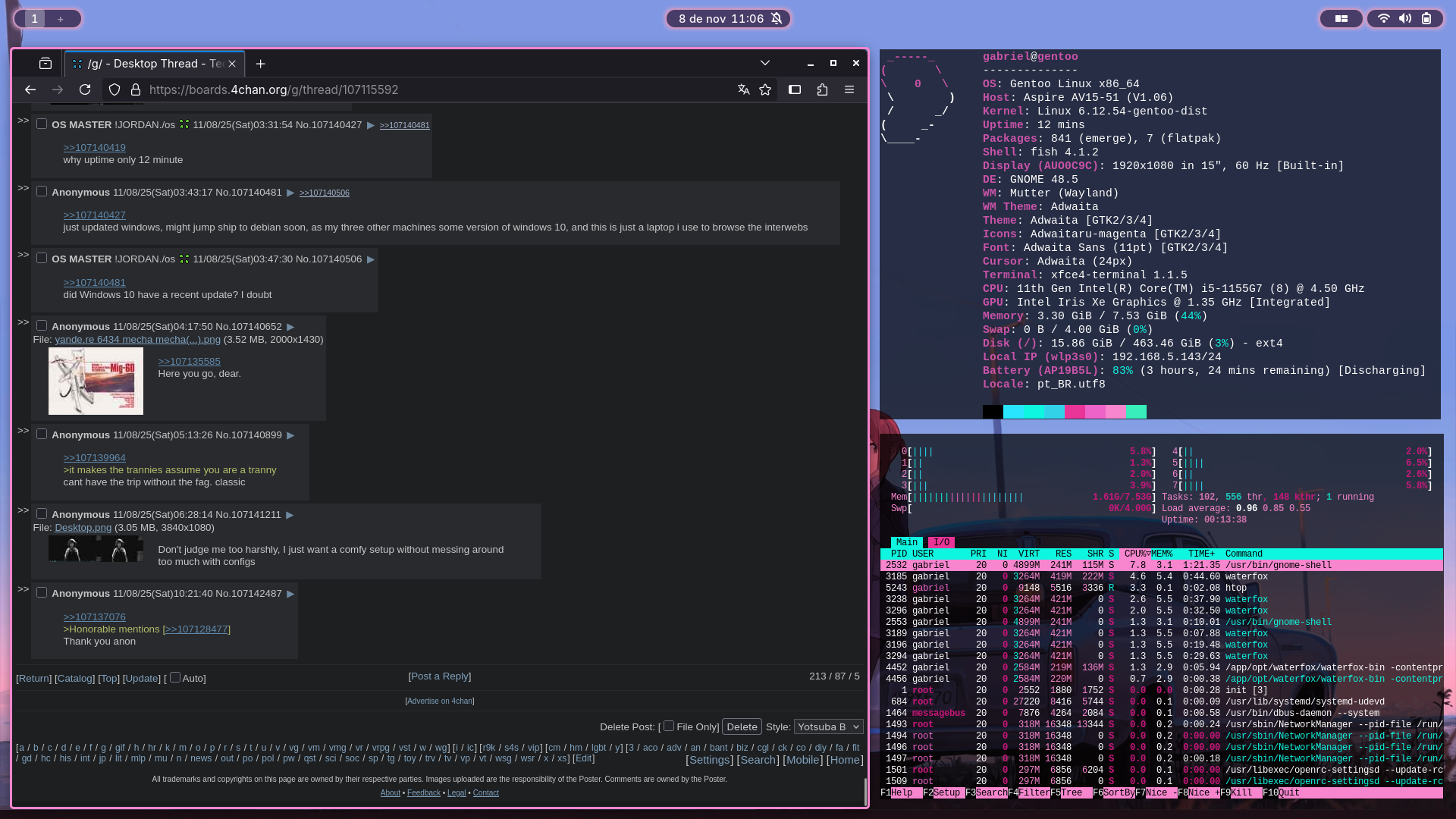The width and height of the screenshot is (1456, 819).
Task: Click the translate page icon in address bar
Action: coord(743,89)
